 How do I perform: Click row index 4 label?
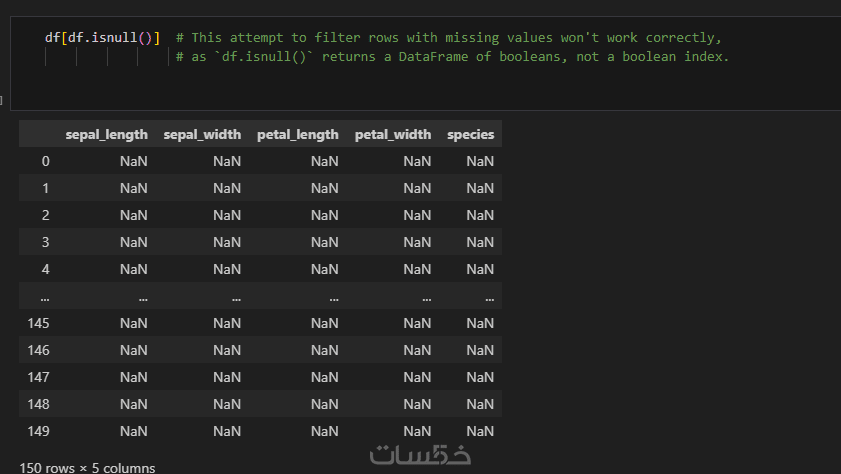pos(45,269)
